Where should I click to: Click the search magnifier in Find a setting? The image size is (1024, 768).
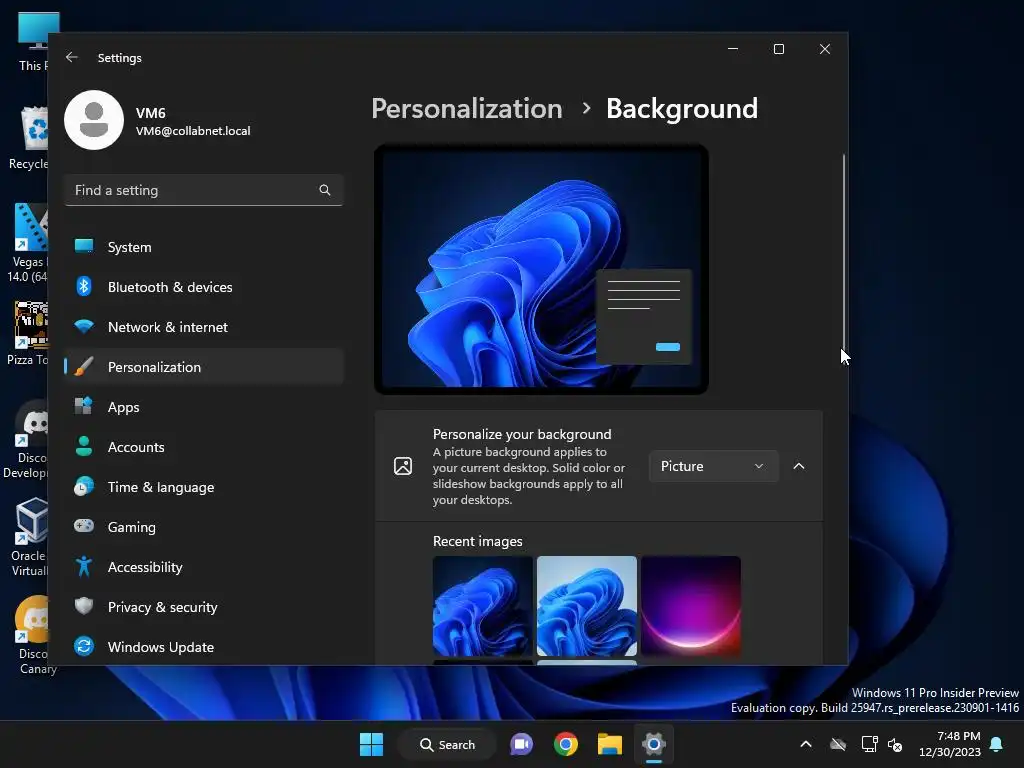pos(325,190)
